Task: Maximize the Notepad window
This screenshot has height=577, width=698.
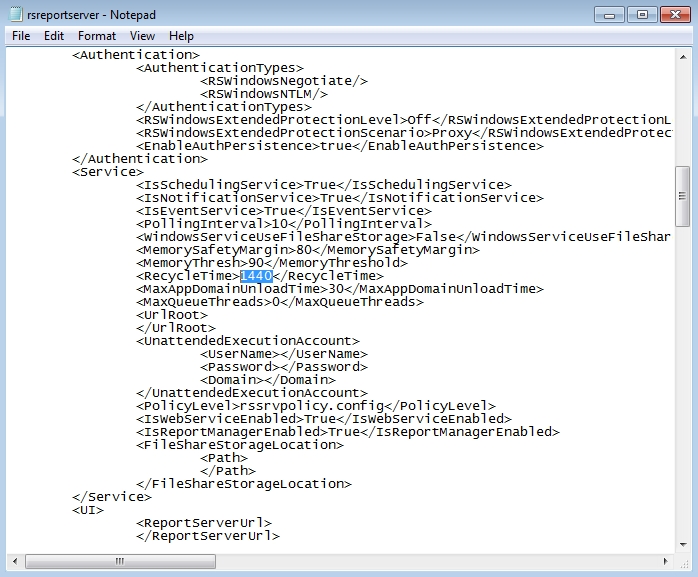Action: click(x=642, y=15)
